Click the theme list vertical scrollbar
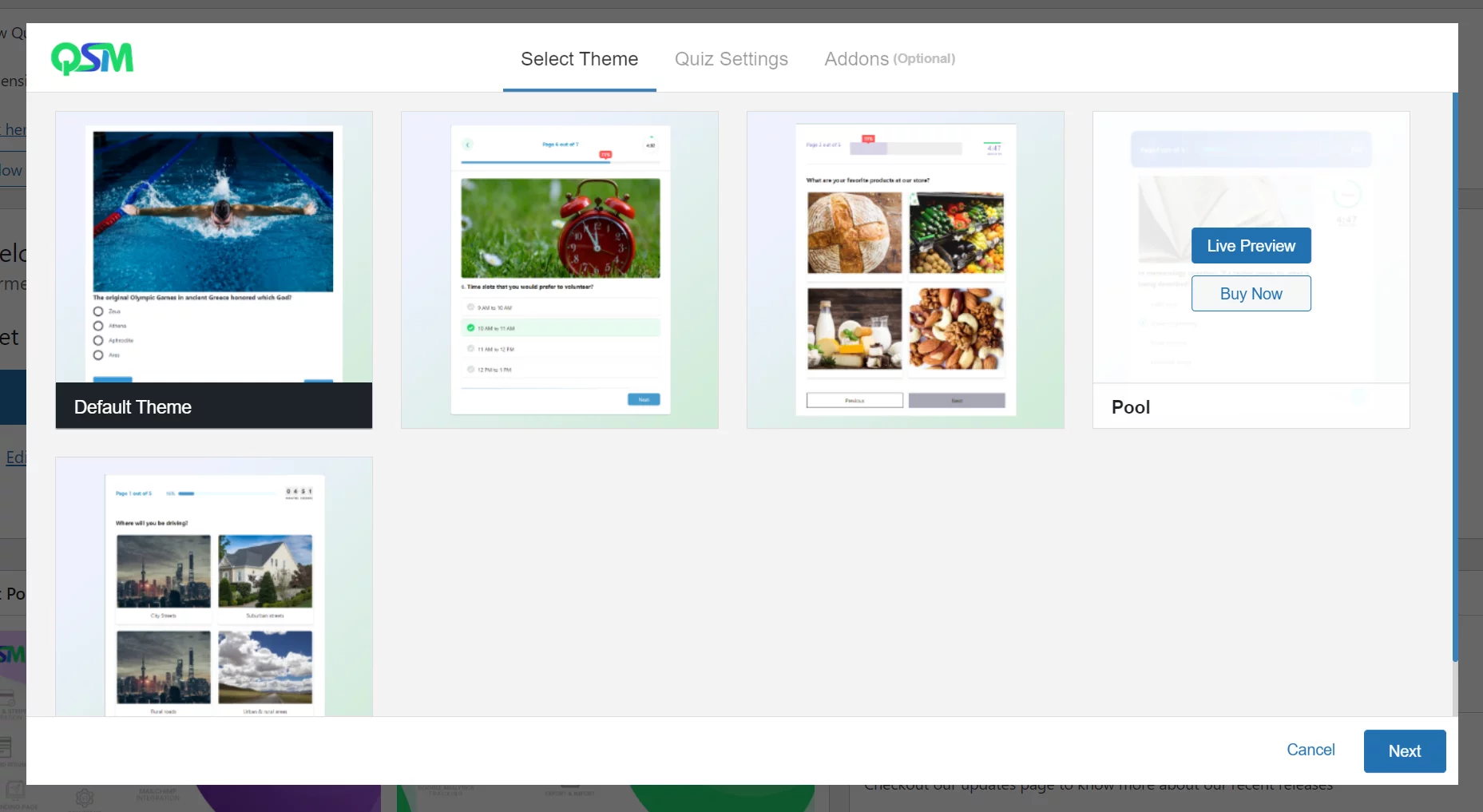The height and width of the screenshot is (812, 1483). pyautogui.click(x=1455, y=377)
